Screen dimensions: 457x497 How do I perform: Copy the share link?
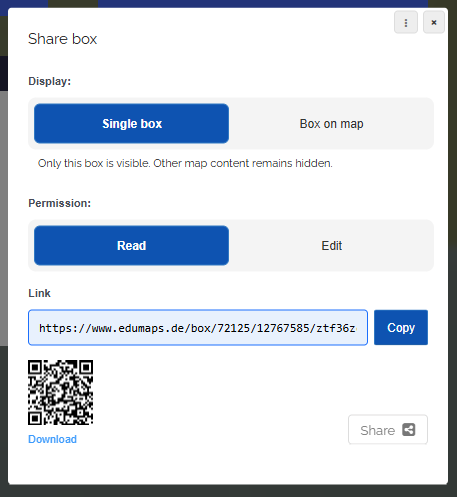coord(401,328)
